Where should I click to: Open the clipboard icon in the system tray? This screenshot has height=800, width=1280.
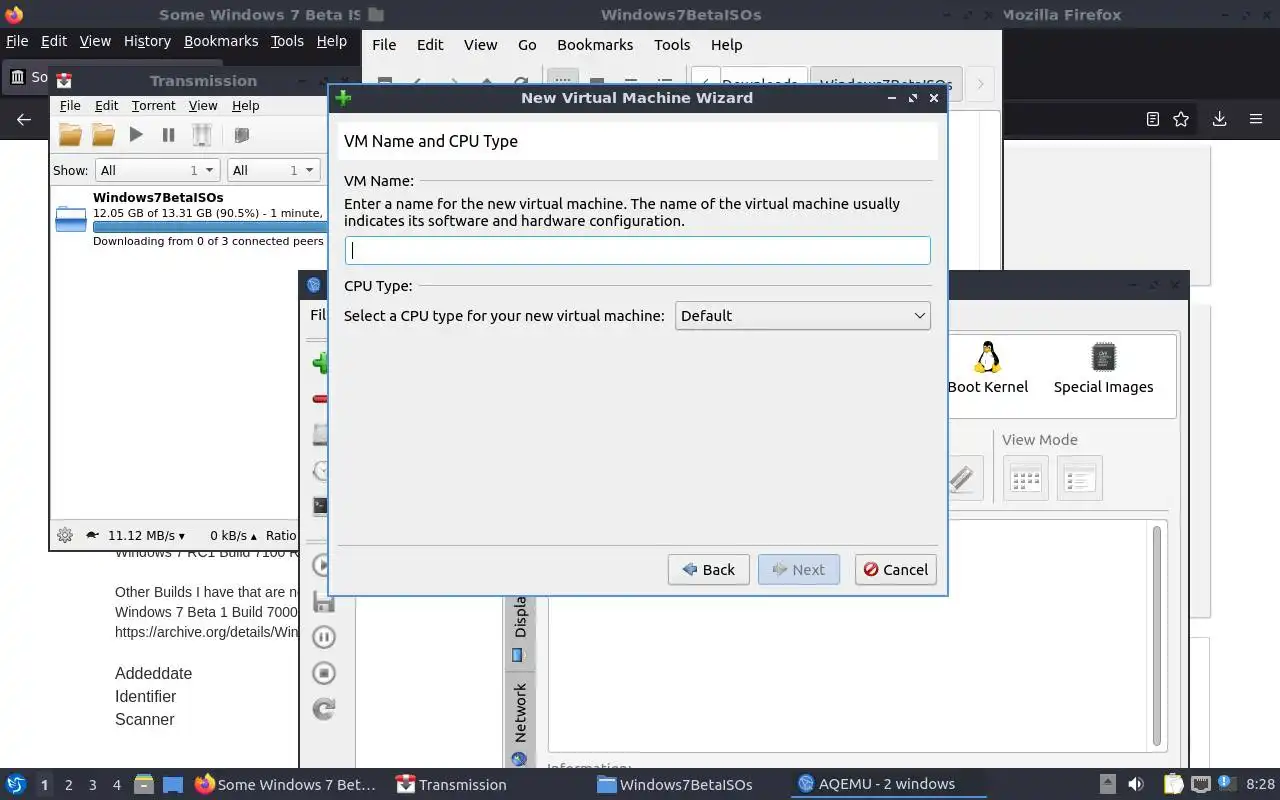[x=1172, y=784]
